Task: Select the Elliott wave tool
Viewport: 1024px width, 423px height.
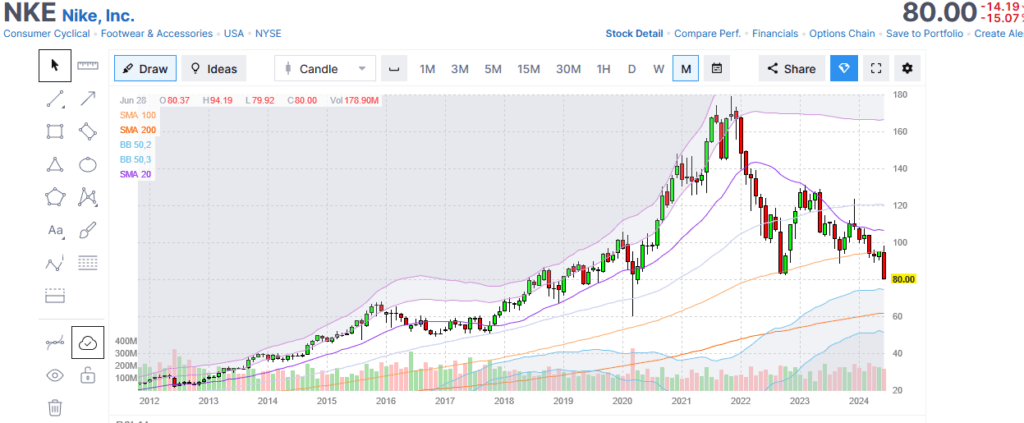Action: 55,262
